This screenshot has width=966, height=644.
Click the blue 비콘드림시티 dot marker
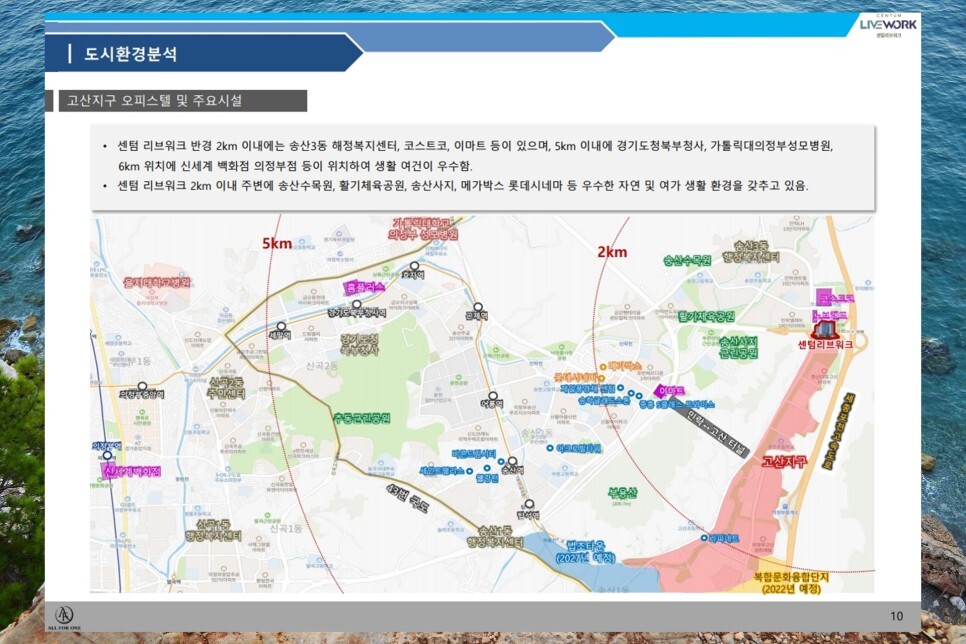pos(500,461)
